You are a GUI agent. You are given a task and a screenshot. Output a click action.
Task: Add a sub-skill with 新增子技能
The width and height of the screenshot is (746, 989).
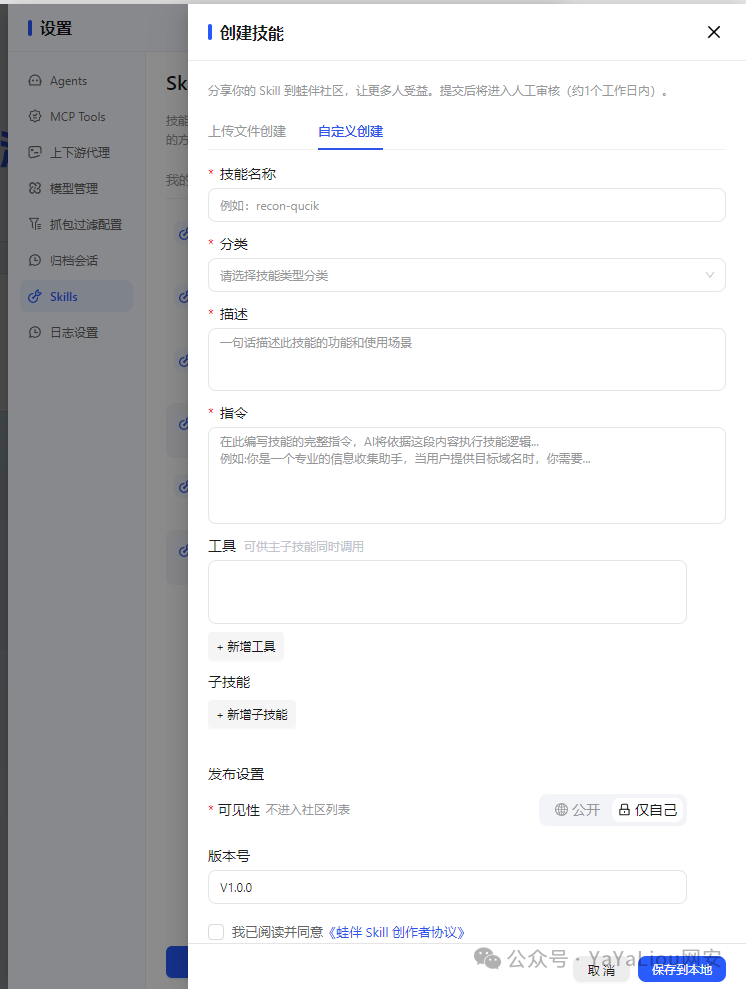pyautogui.click(x=252, y=715)
